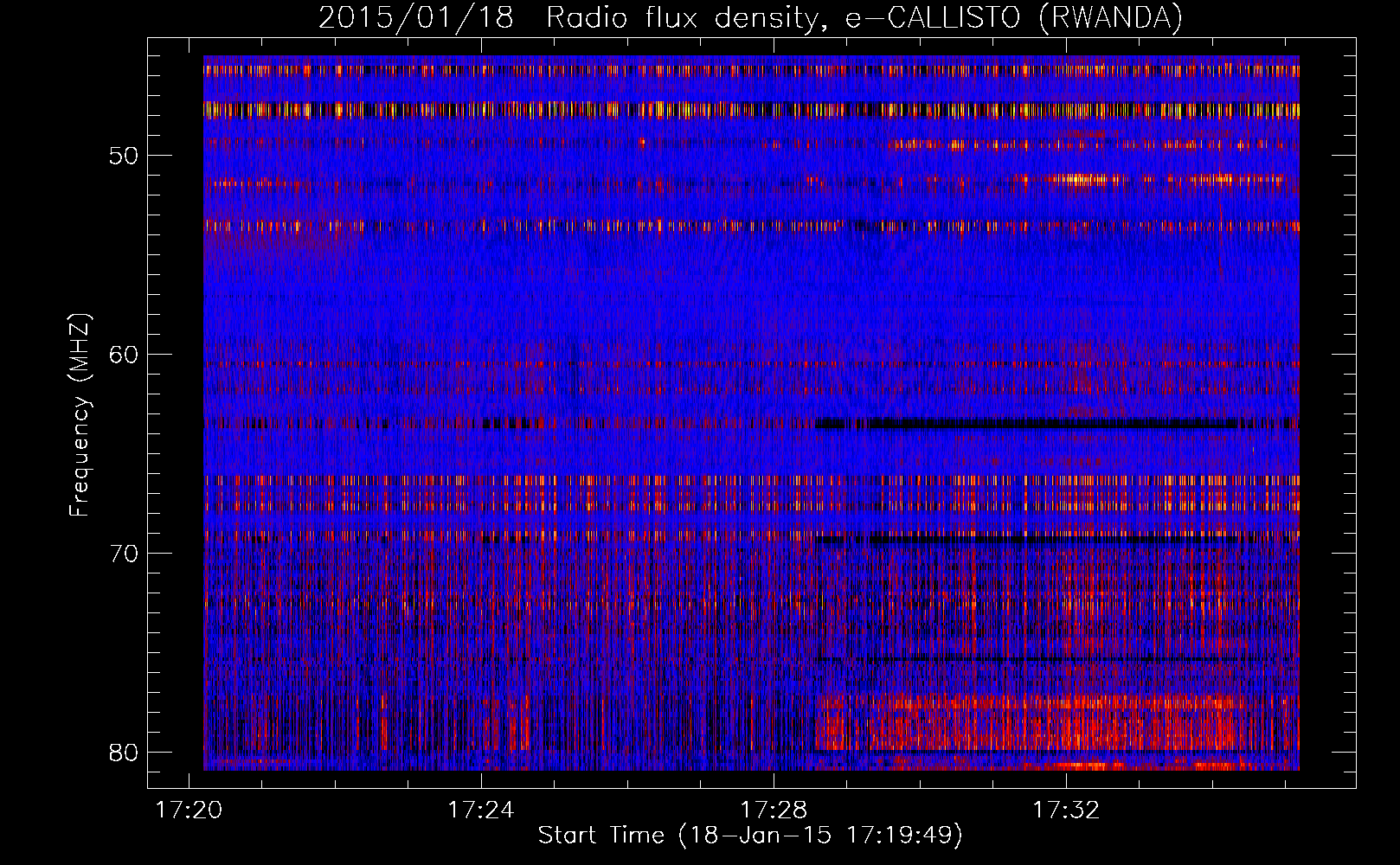The height and width of the screenshot is (865, 1400).
Task: Select the "17:20" time tick label
Action: (189, 810)
